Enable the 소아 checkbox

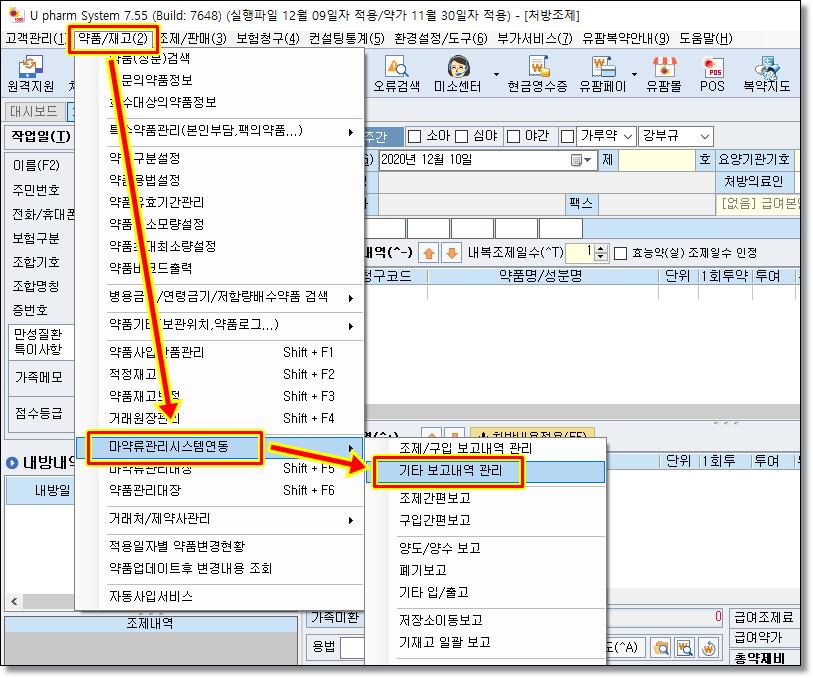coord(413,136)
